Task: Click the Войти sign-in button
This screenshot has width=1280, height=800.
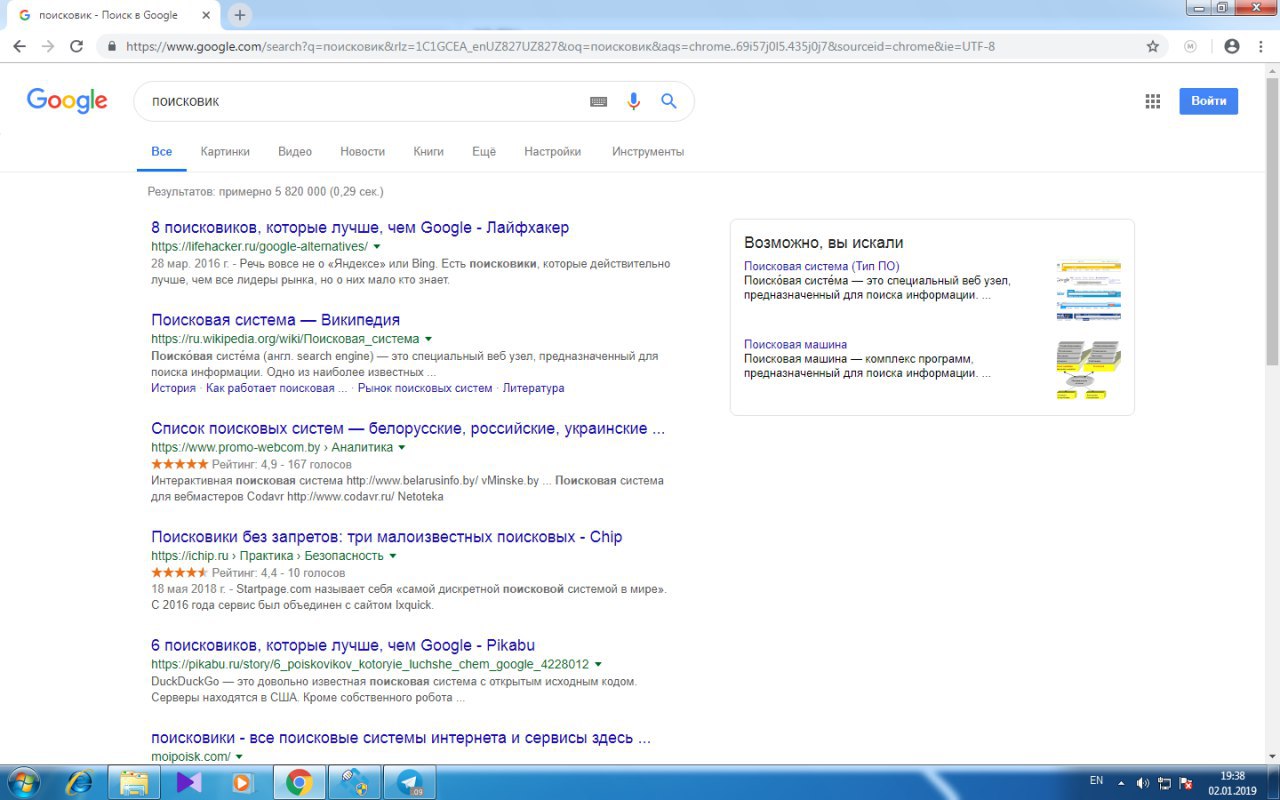Action: click(x=1208, y=101)
